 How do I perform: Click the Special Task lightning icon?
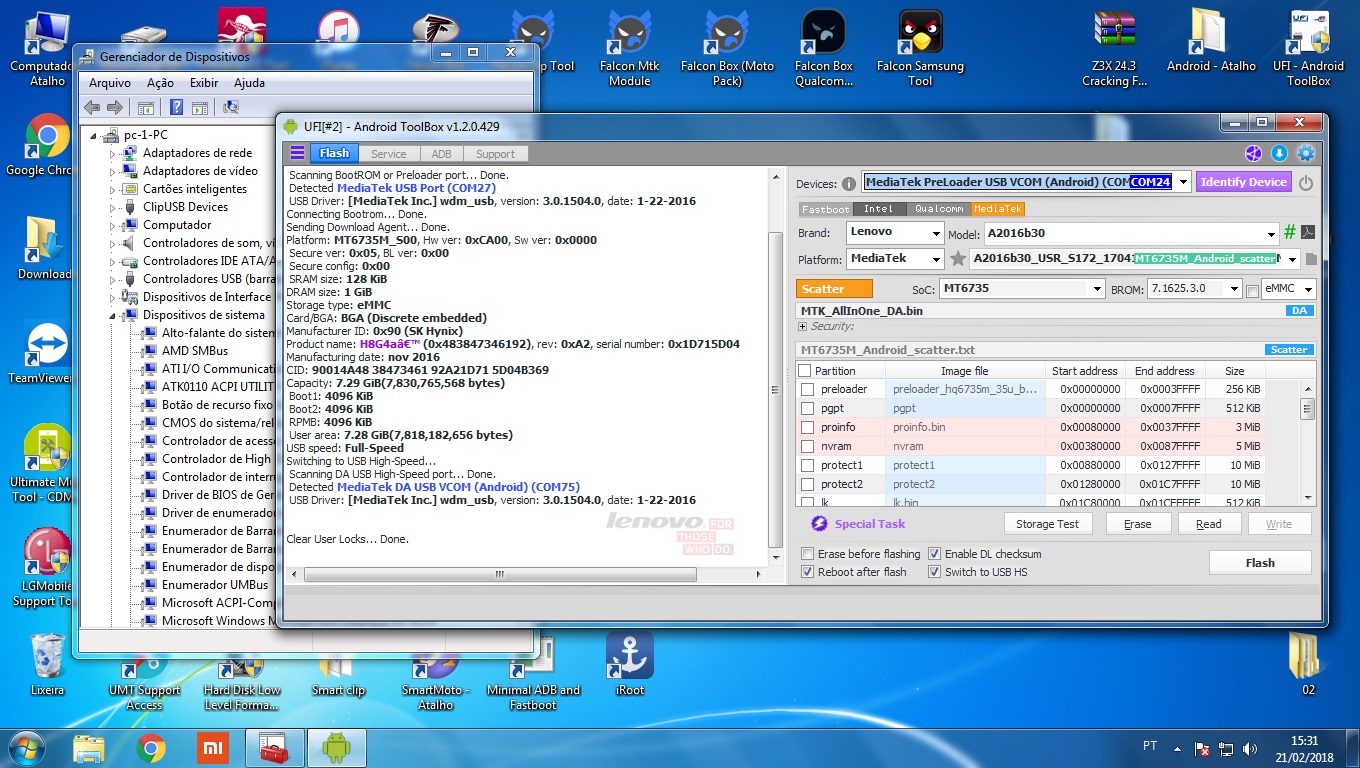click(819, 524)
